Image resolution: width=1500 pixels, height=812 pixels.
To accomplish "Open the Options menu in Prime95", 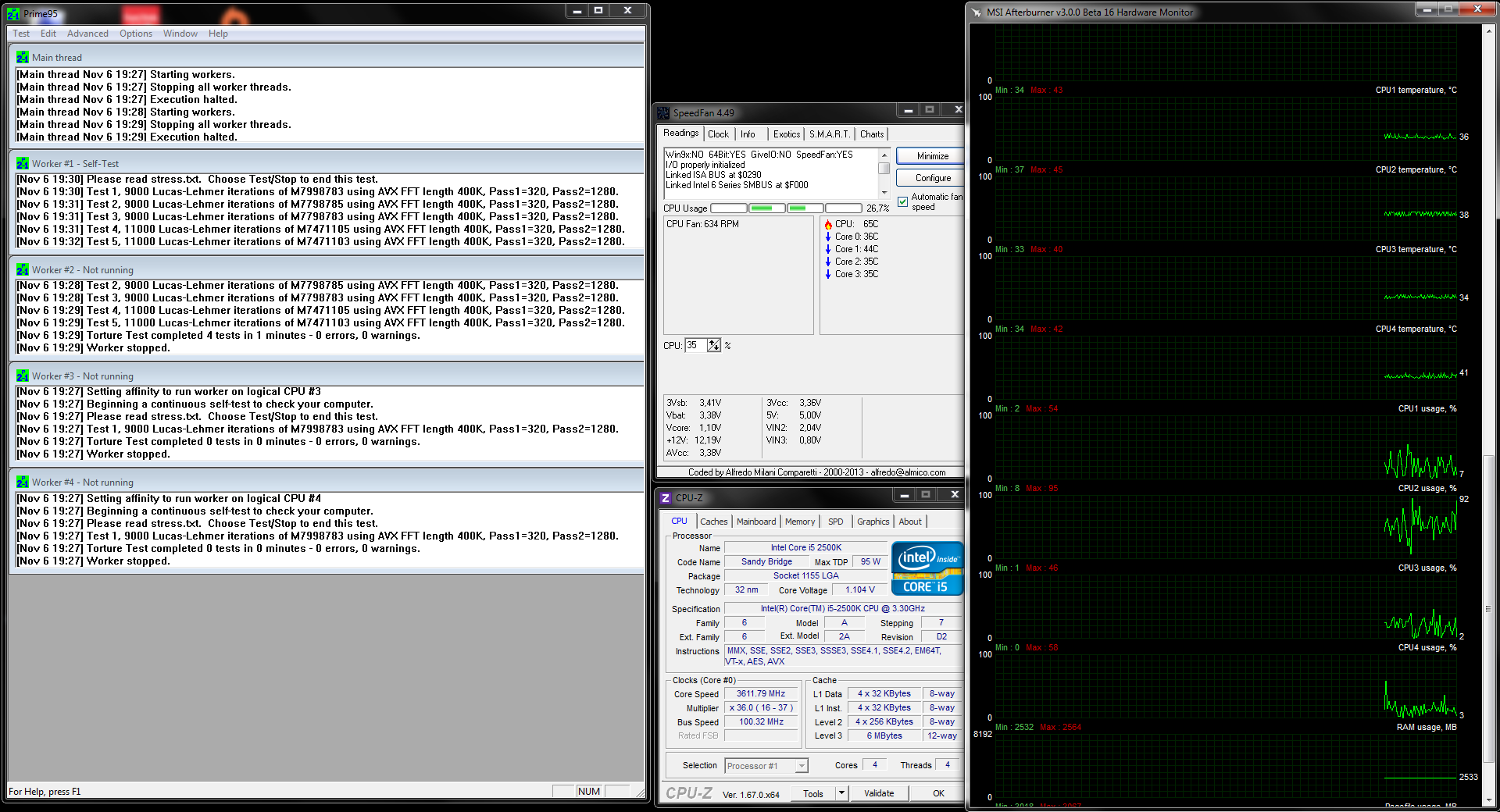I will 136,34.
